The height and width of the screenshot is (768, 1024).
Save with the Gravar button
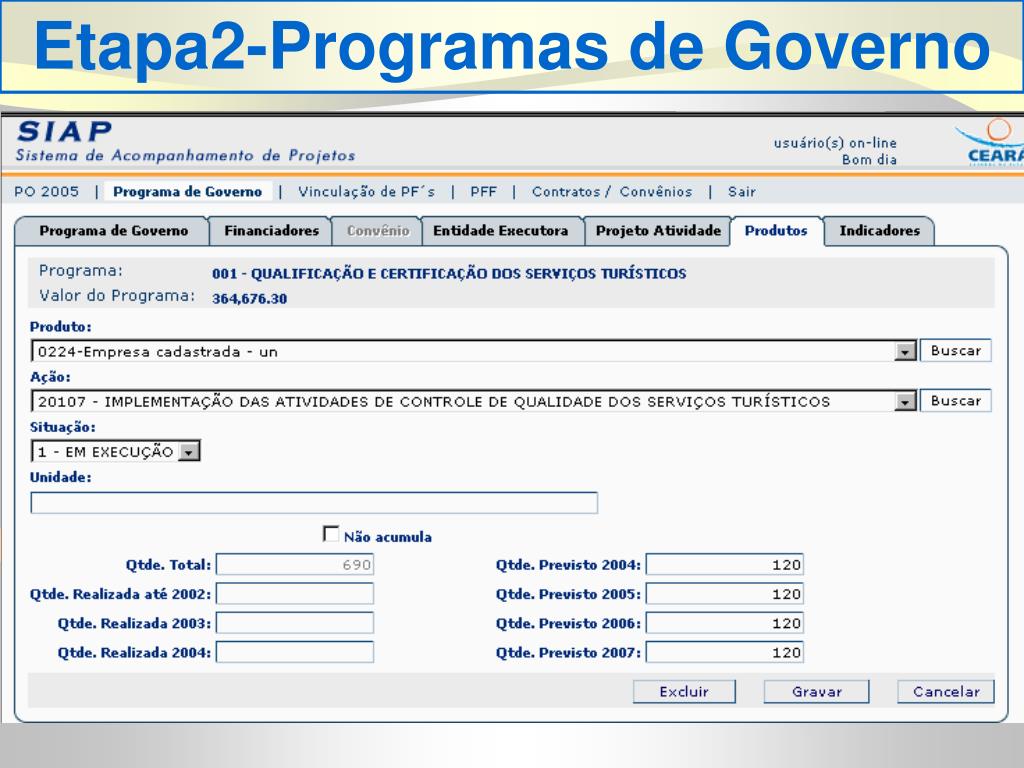pyautogui.click(x=816, y=692)
